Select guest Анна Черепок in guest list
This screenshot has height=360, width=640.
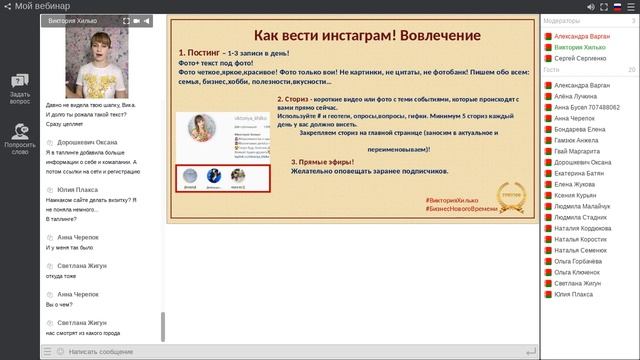point(574,118)
